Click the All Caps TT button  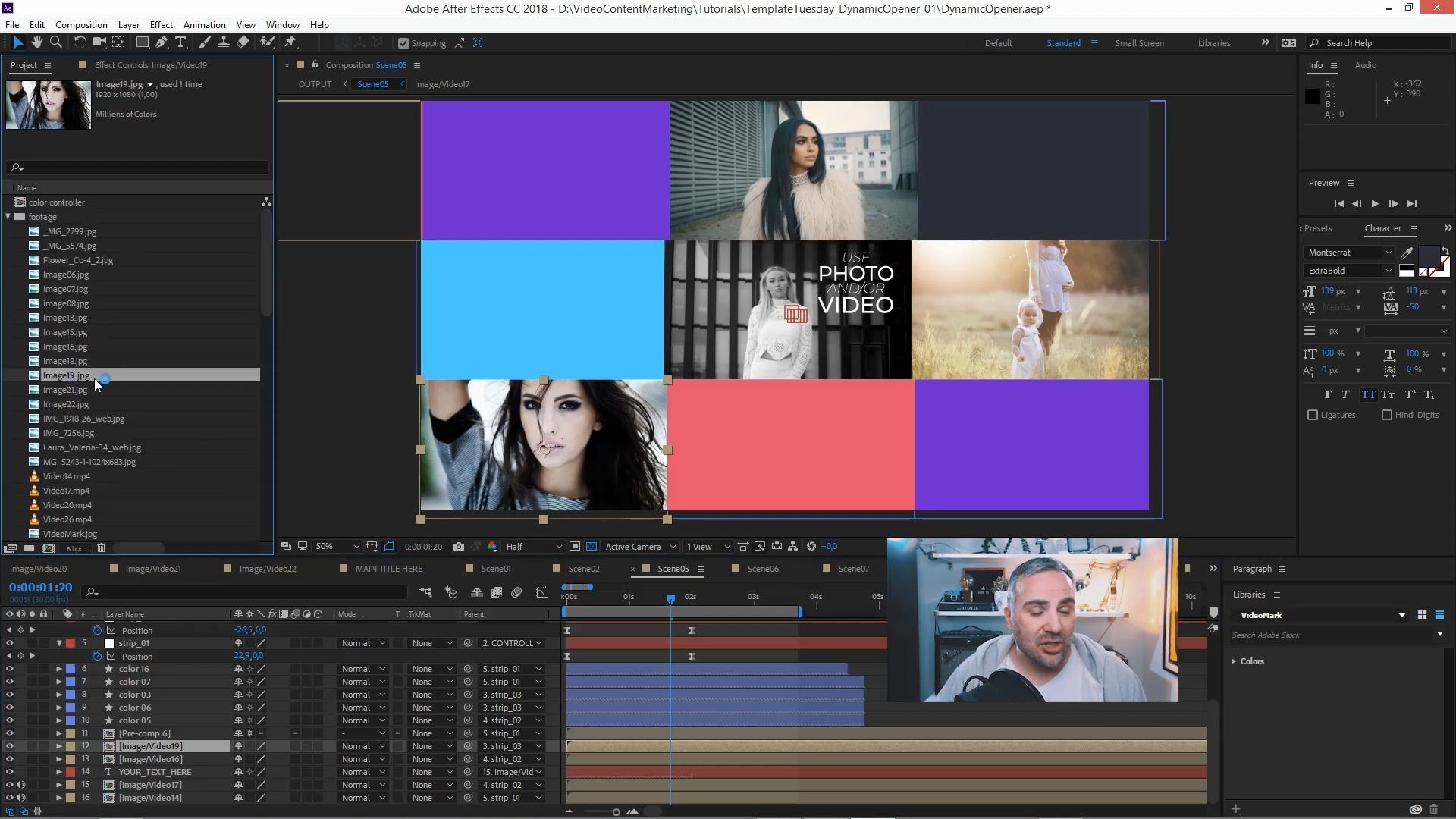click(1368, 394)
